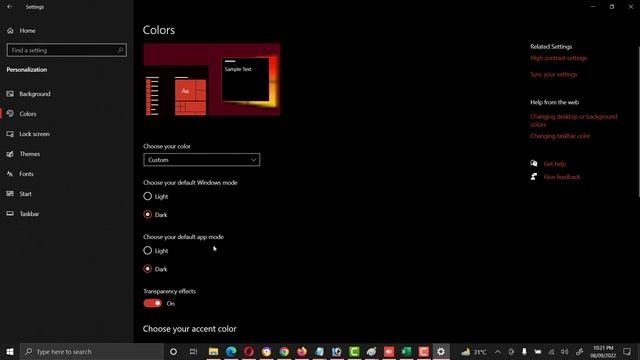Open File Explorer from taskbar

tap(213, 351)
